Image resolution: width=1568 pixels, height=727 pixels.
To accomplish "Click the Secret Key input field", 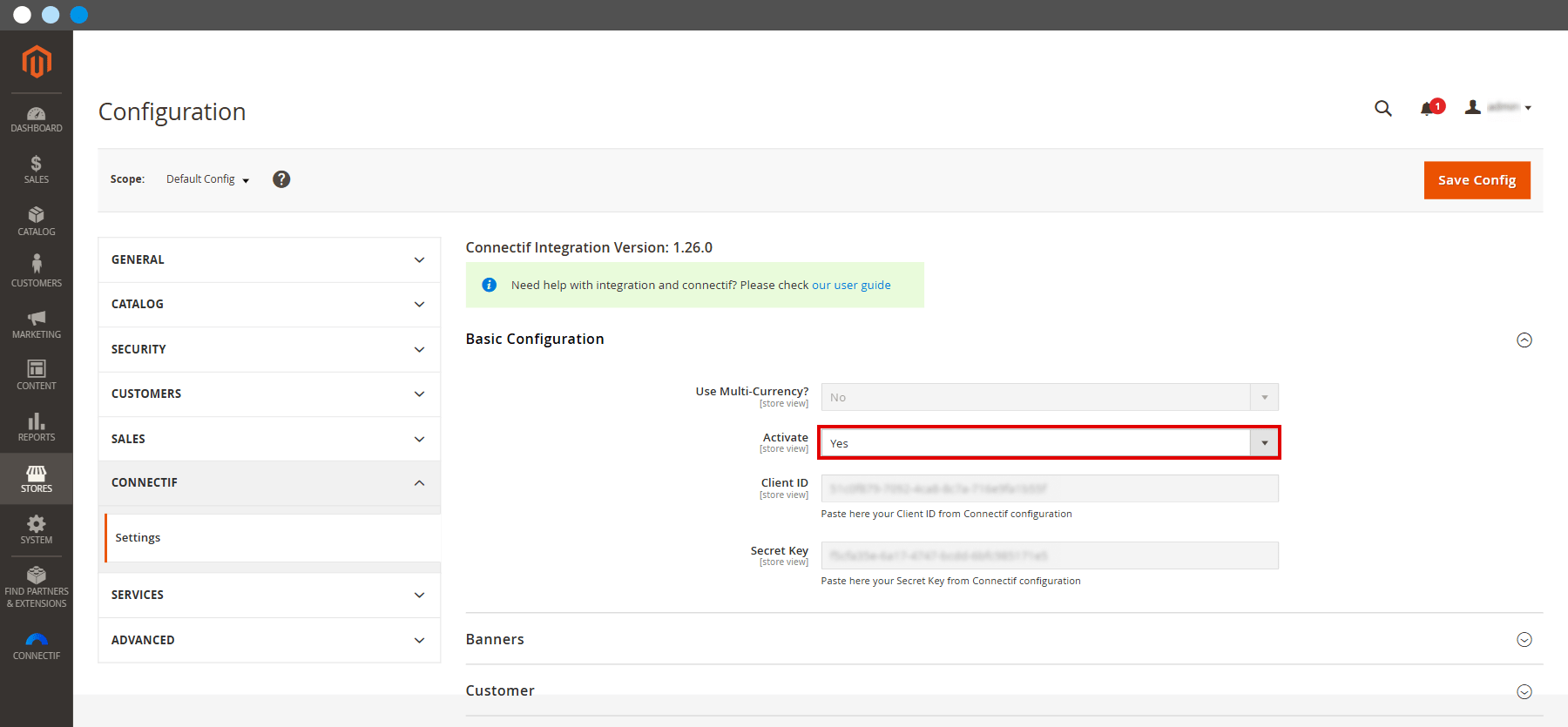I will tap(1050, 555).
